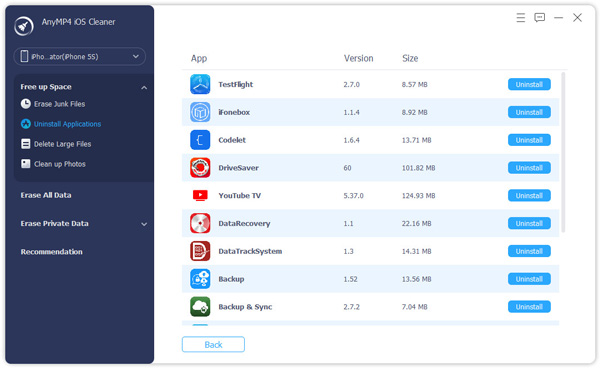Image resolution: width=600 pixels, height=368 pixels.
Task: Click the DataTrackSystem app icon
Action: click(x=200, y=251)
